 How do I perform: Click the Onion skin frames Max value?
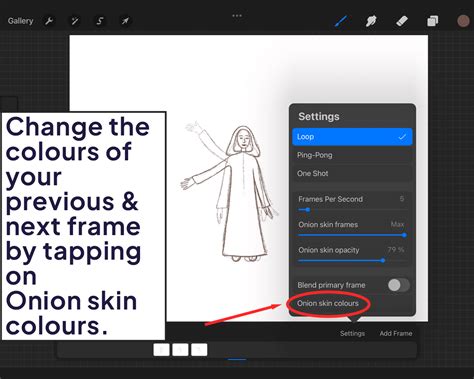[397, 224]
